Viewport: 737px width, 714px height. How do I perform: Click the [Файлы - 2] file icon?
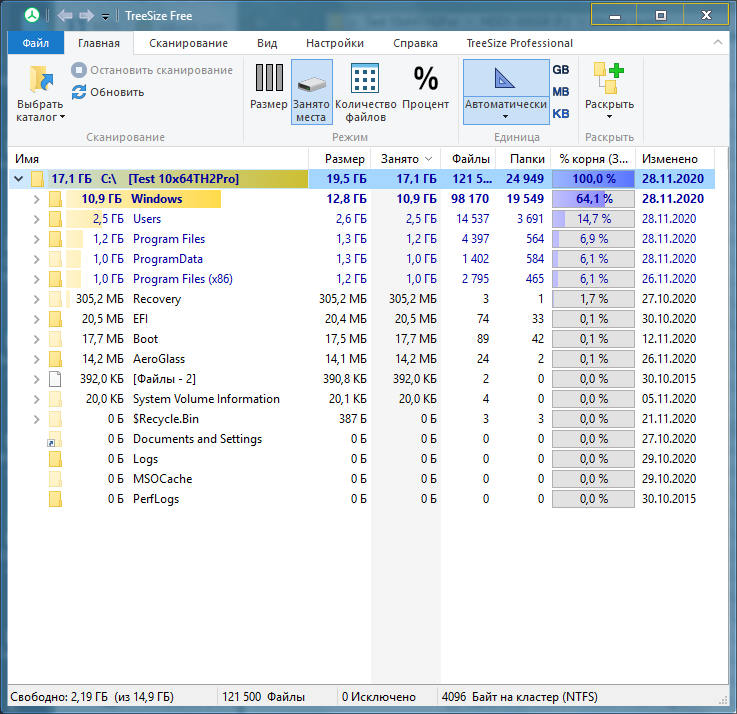point(55,379)
